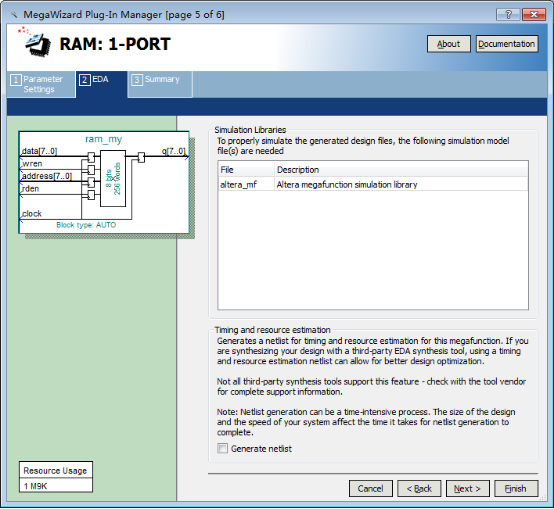
Task: Click the q output register in diagram
Action: coord(141,157)
